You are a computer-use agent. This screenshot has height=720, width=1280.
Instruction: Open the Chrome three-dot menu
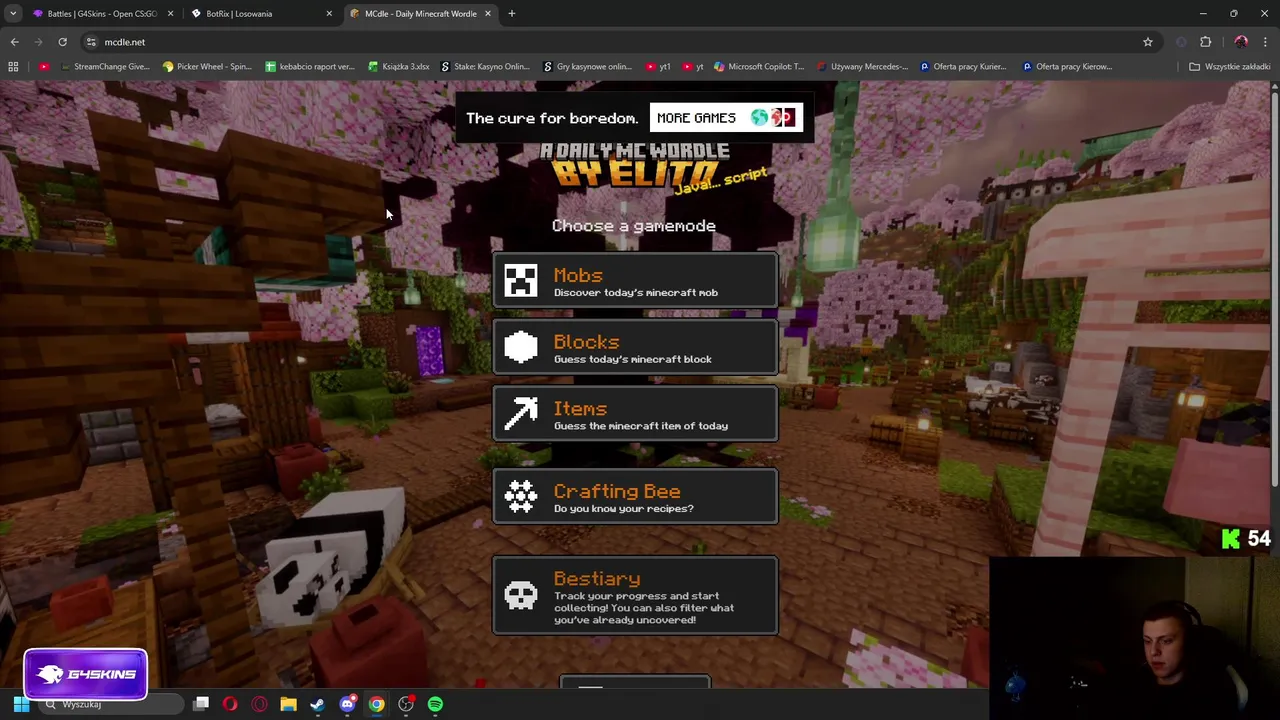[x=1265, y=42]
